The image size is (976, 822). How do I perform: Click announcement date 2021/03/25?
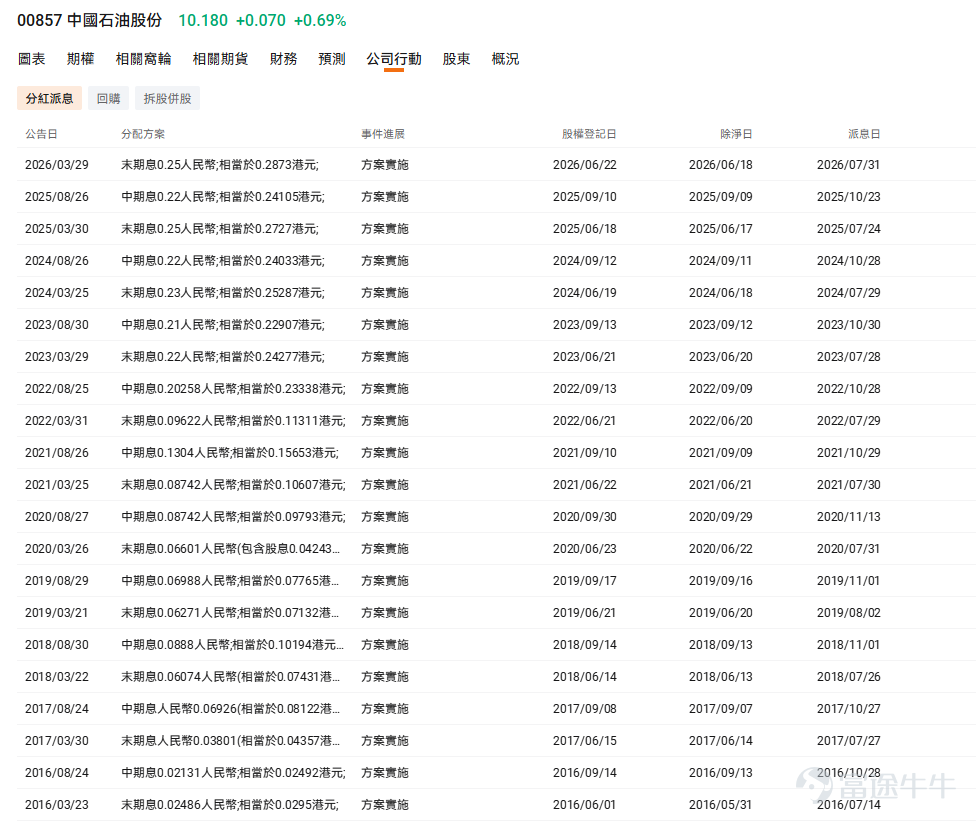pyautogui.click(x=57, y=485)
